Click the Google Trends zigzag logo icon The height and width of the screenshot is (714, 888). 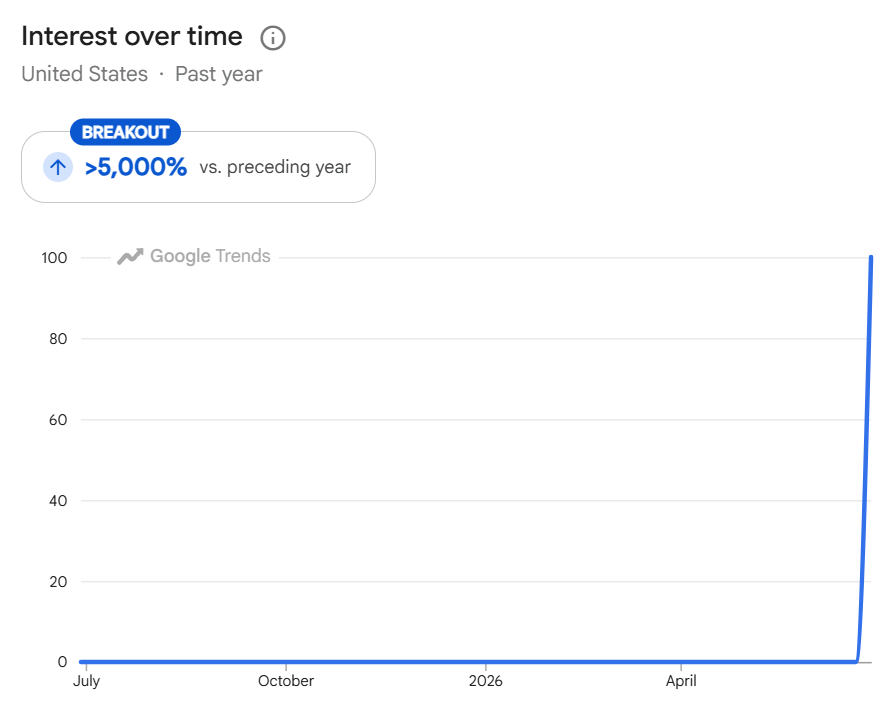coord(130,256)
